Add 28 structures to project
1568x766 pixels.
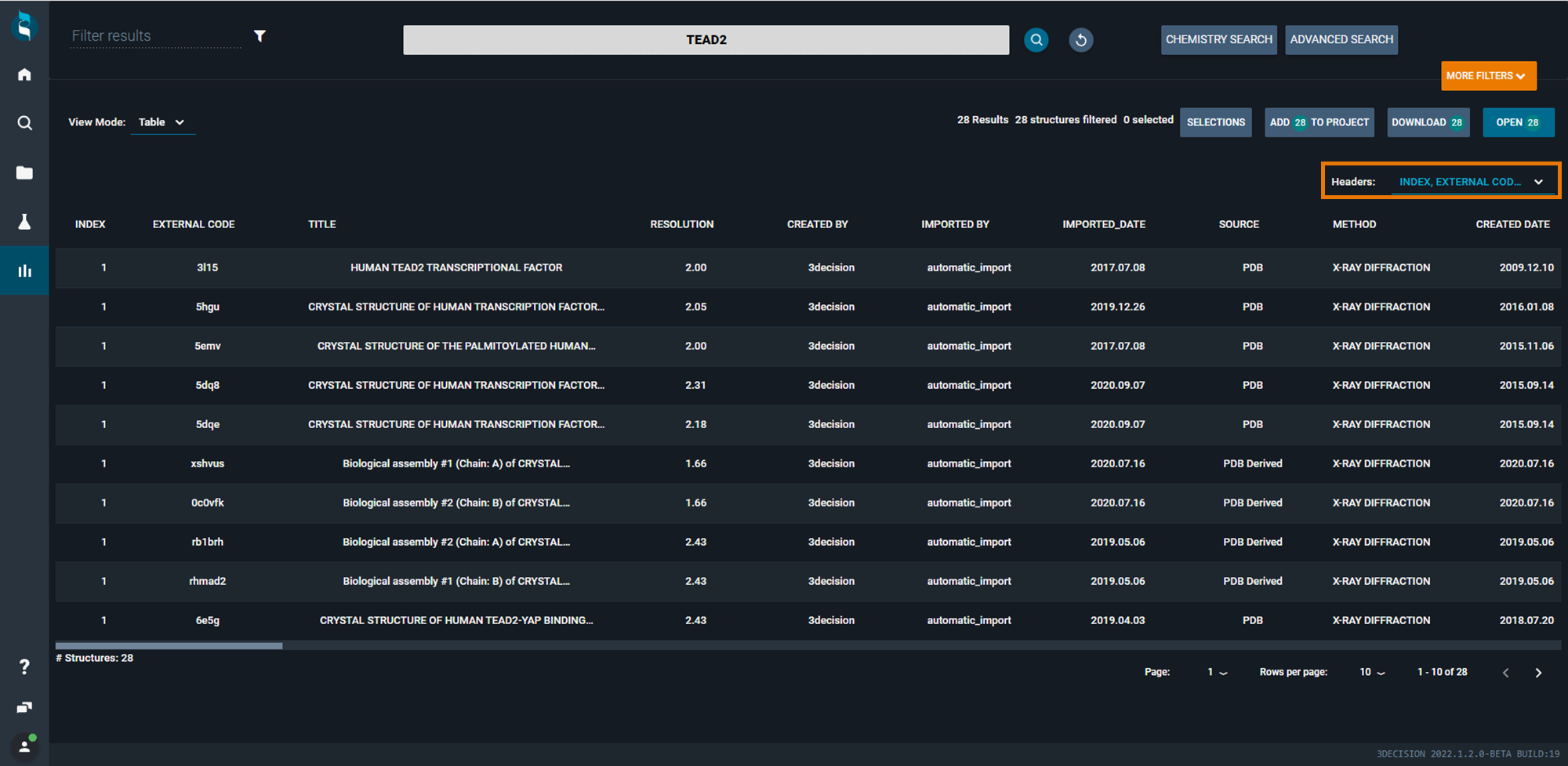pos(1319,122)
